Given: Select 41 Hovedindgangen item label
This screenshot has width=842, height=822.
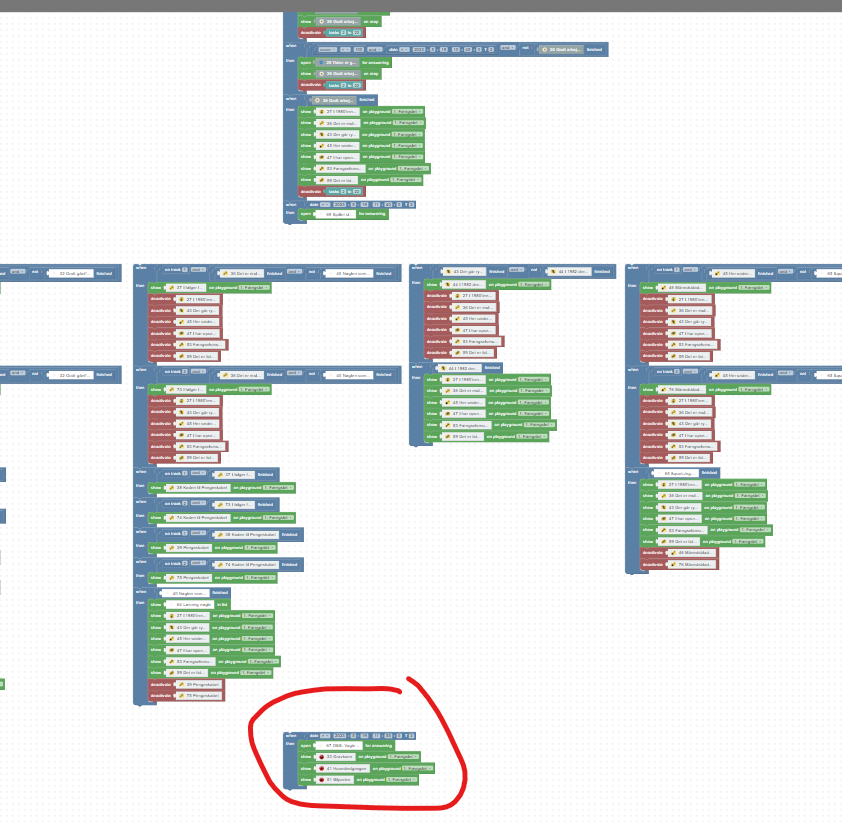Looking at the screenshot, I should (x=346, y=768).
